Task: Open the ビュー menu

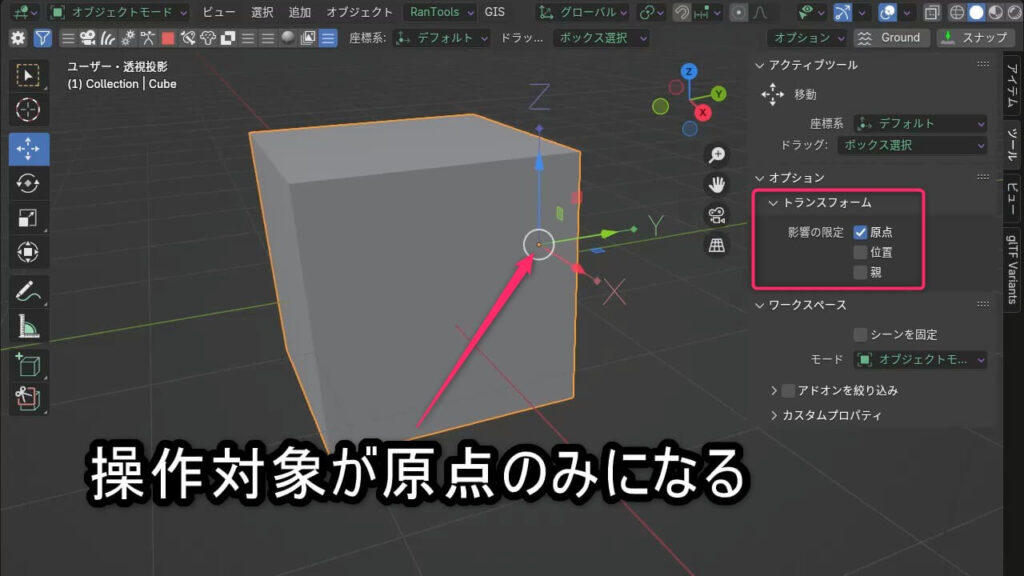Action: pyautogui.click(x=219, y=12)
